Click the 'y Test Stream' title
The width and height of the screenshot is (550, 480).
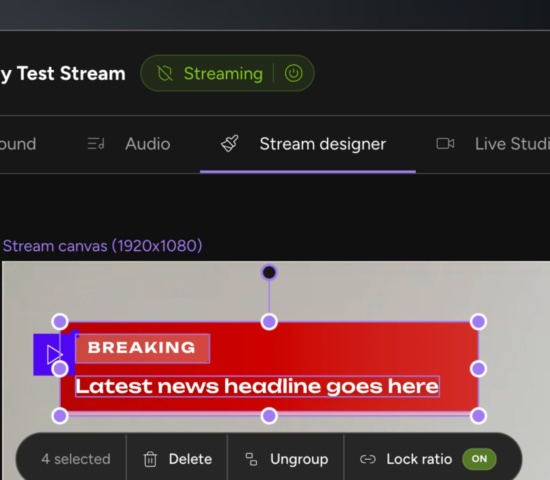pos(63,74)
